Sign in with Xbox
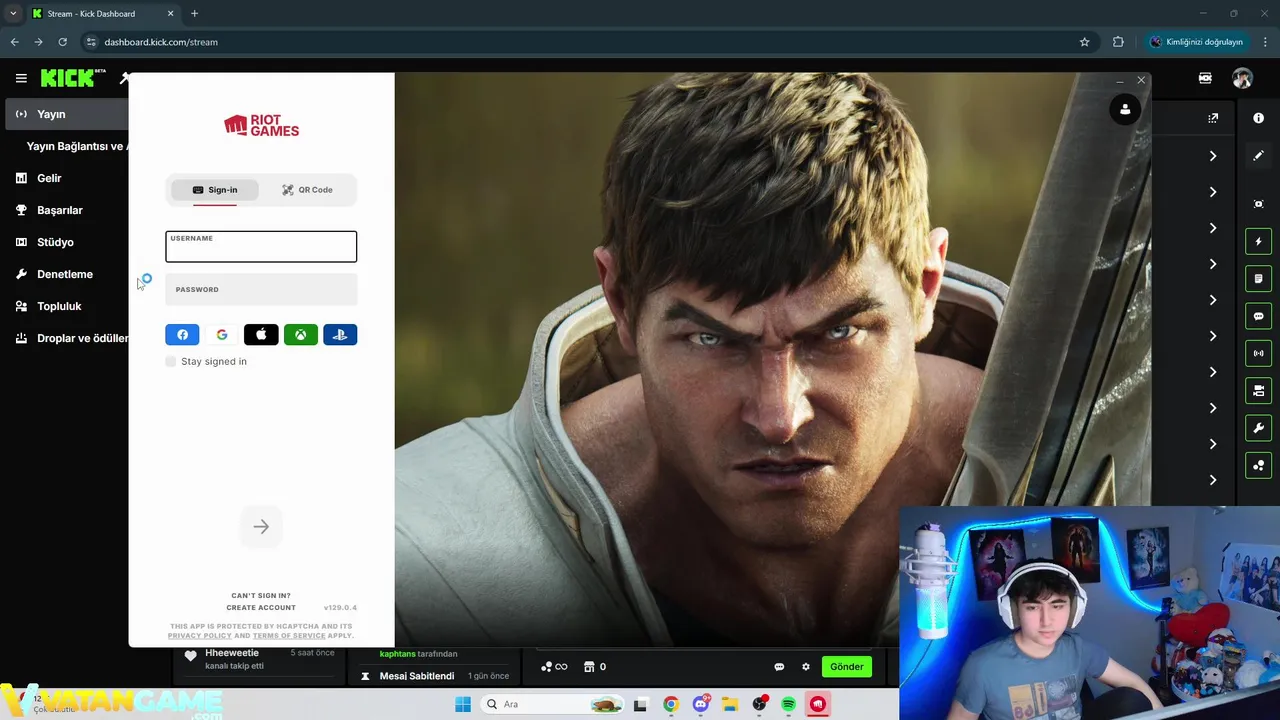The width and height of the screenshot is (1280, 720). (300, 335)
